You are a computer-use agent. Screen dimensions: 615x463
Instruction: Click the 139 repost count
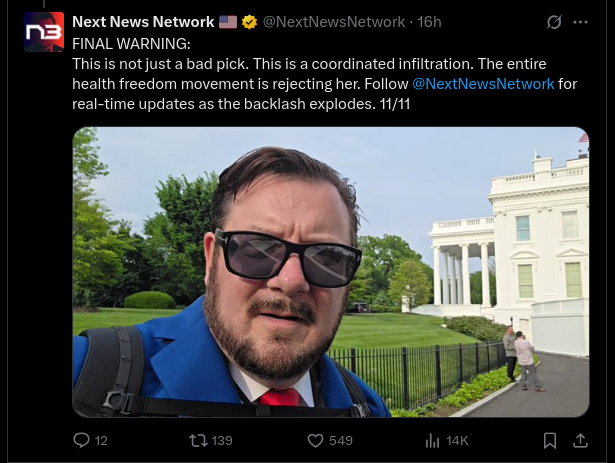point(222,440)
